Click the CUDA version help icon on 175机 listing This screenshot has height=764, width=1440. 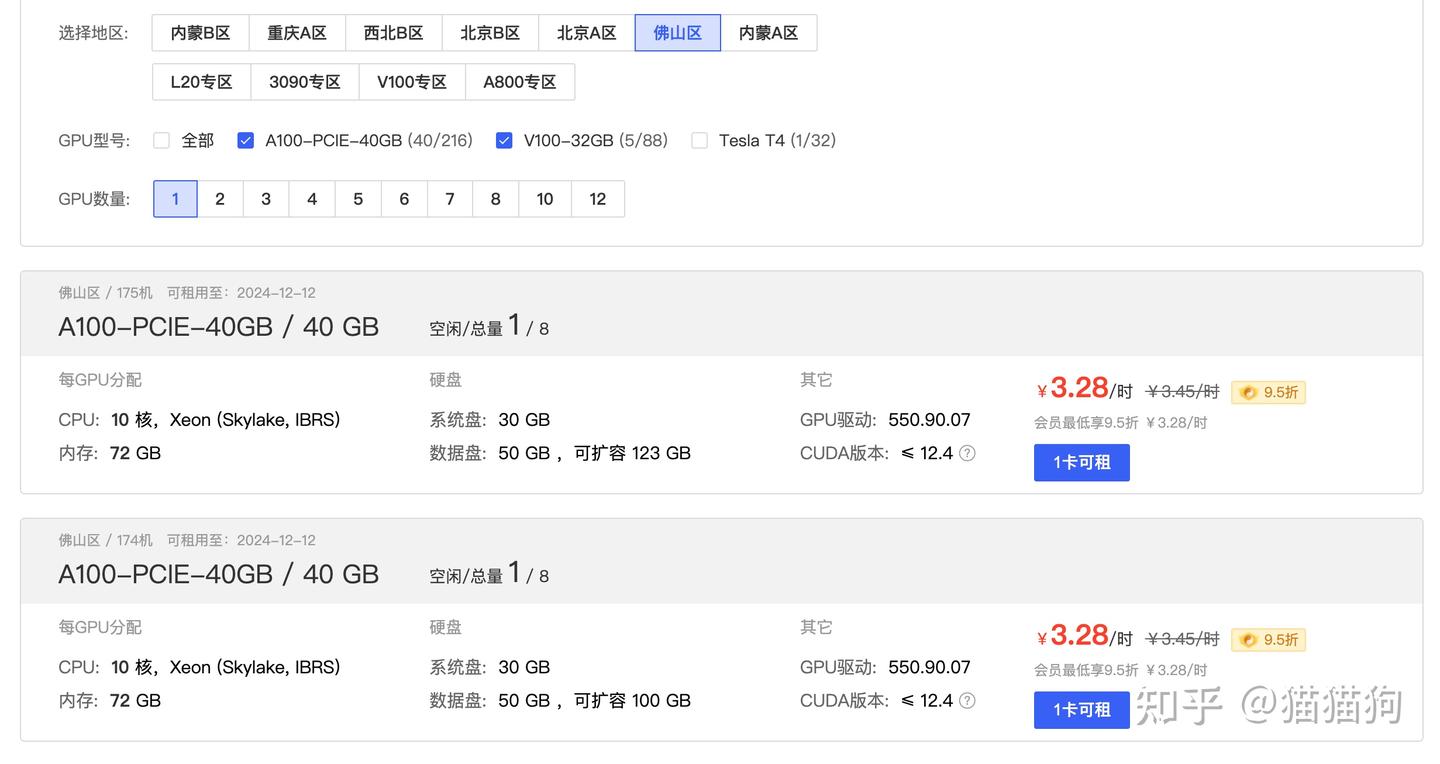[966, 453]
